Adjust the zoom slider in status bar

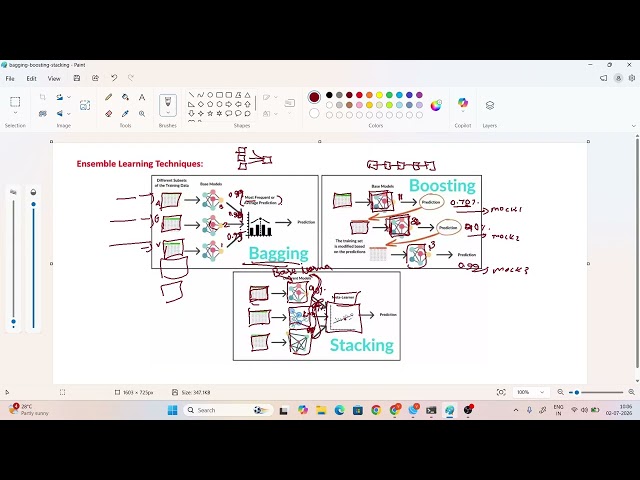[596, 392]
